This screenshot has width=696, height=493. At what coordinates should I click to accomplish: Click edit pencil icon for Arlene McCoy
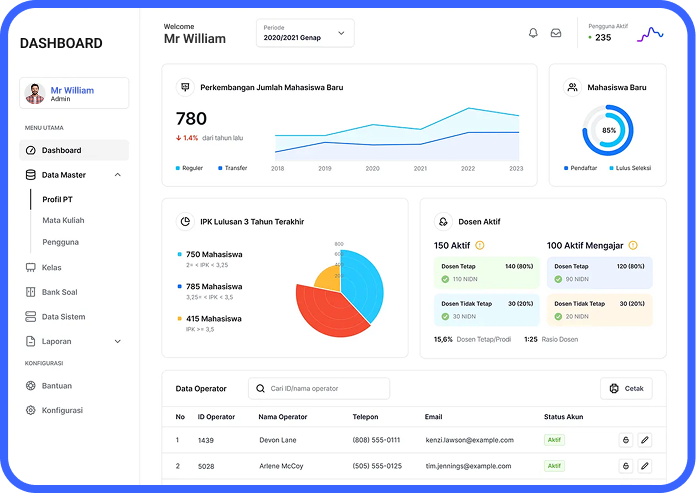pos(645,466)
